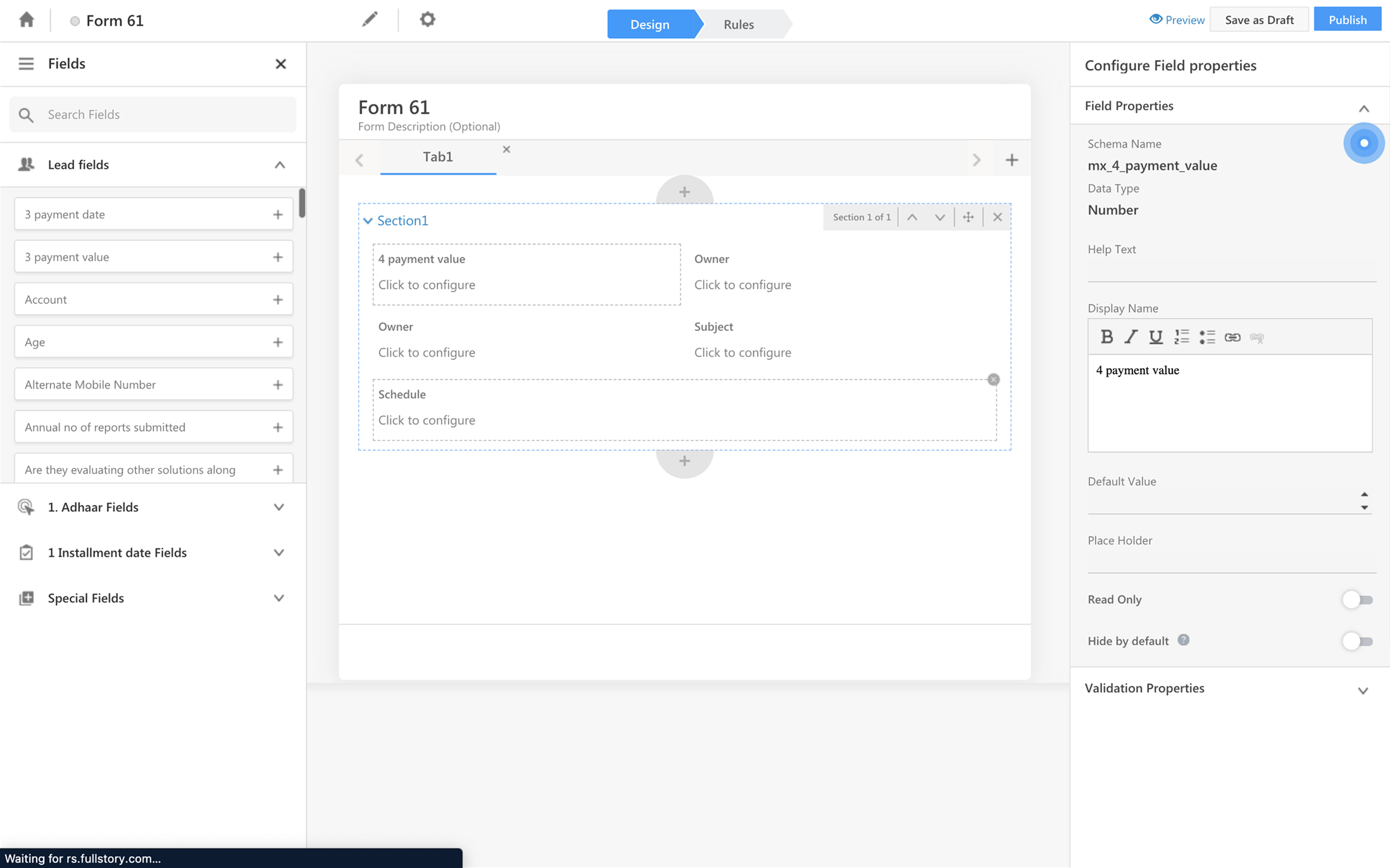Switch to the Rules tab
Screen dimensions: 1390x868
point(739,24)
